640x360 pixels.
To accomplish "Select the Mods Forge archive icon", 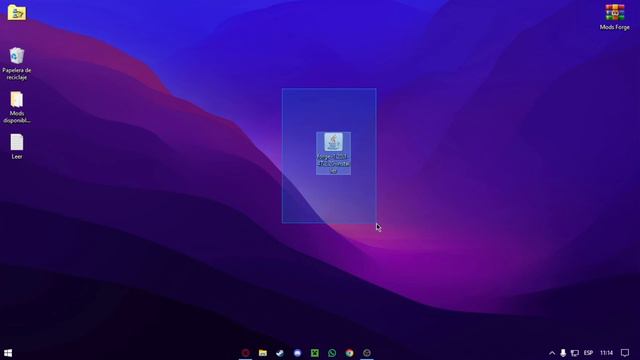I will click(x=615, y=17).
